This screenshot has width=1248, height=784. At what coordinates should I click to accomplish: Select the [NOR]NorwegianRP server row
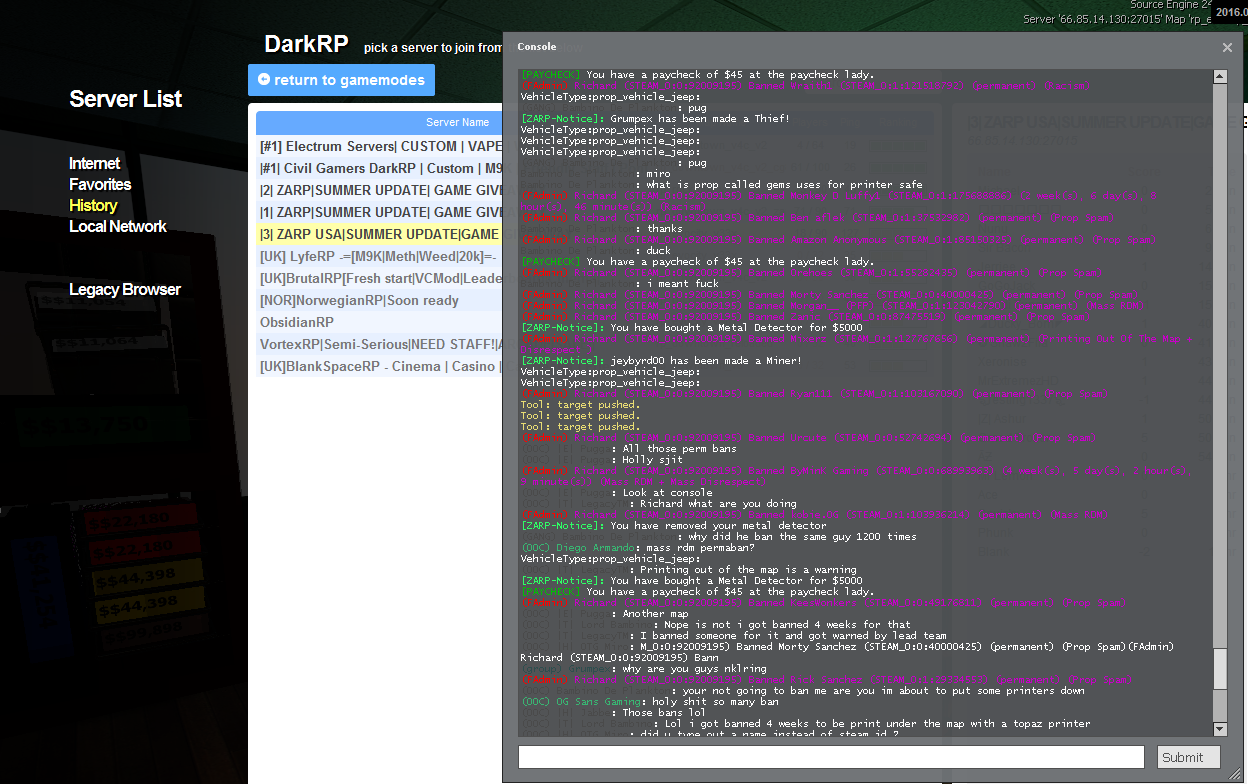tap(380, 300)
